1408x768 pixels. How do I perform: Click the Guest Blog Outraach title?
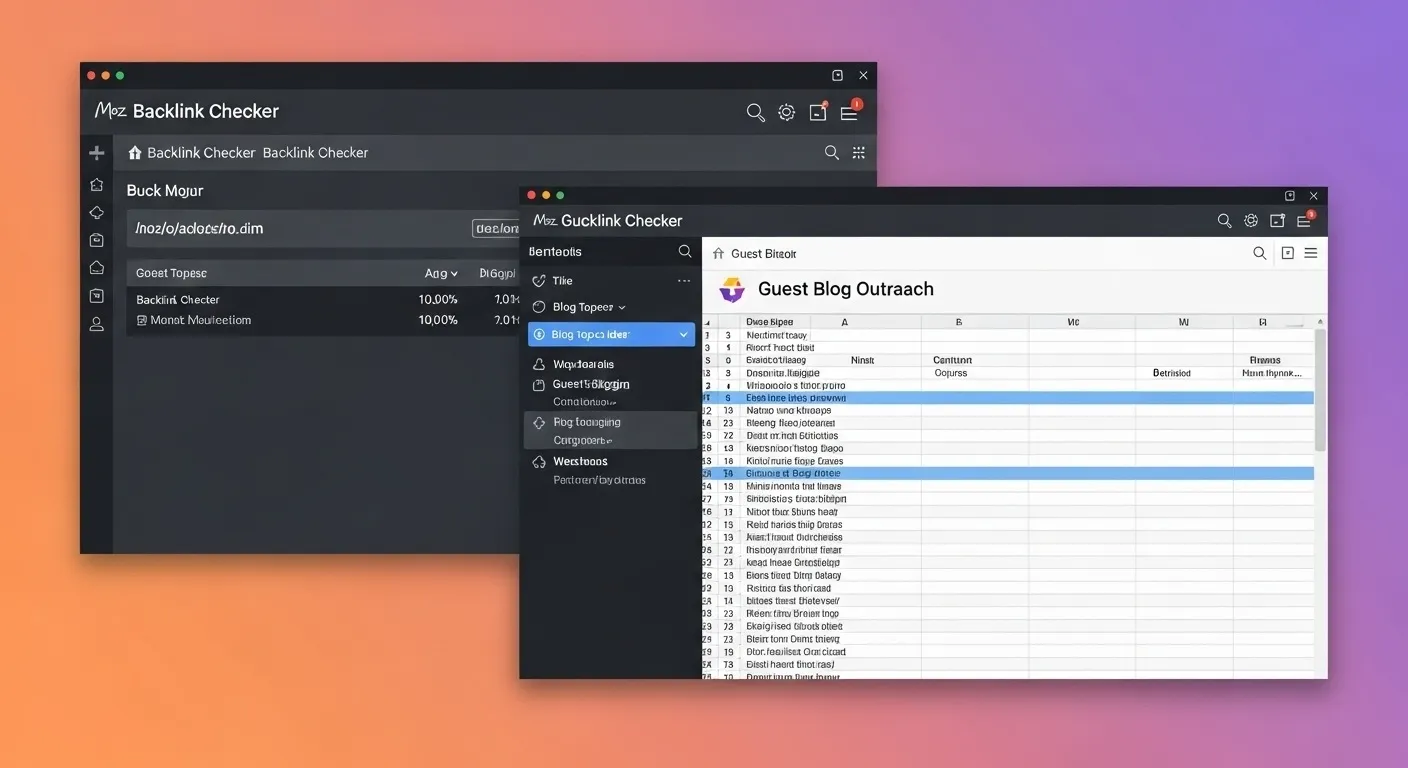pos(846,290)
